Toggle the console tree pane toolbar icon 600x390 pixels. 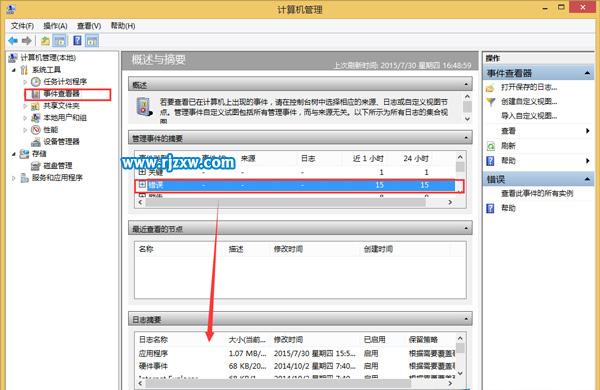[x=59, y=41]
